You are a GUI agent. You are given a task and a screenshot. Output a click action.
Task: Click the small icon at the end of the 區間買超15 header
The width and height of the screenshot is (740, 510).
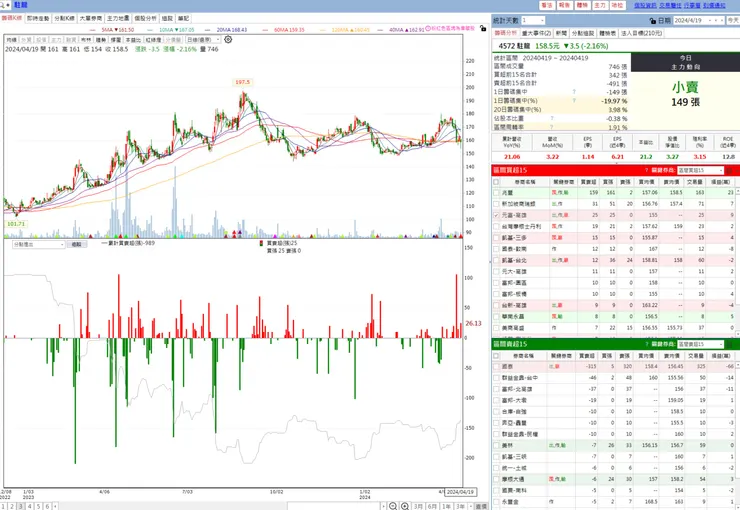[x=729, y=170]
